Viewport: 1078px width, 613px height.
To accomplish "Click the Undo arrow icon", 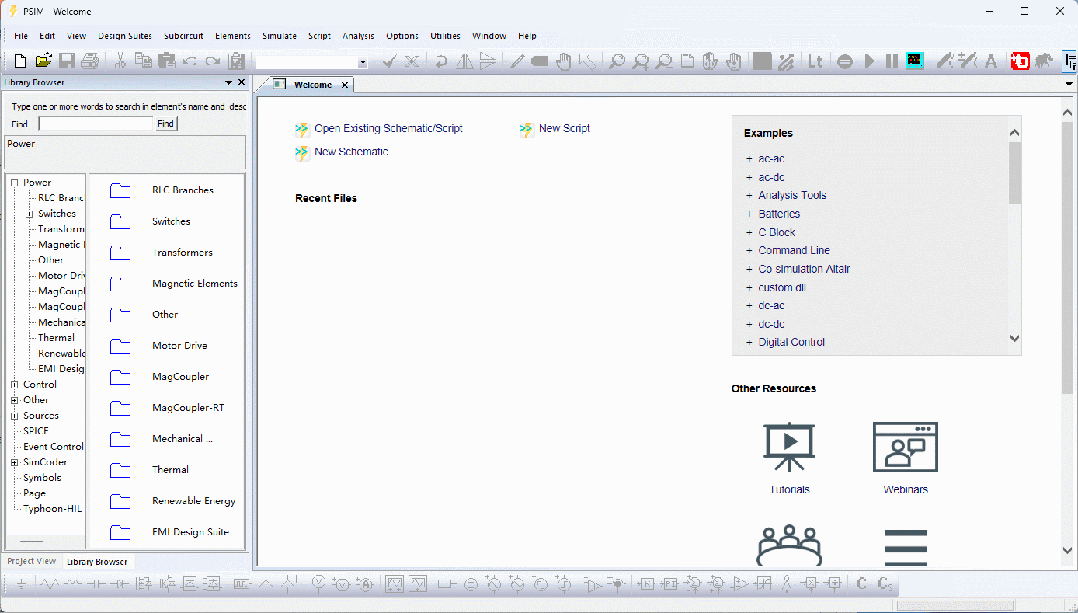I will [x=190, y=61].
